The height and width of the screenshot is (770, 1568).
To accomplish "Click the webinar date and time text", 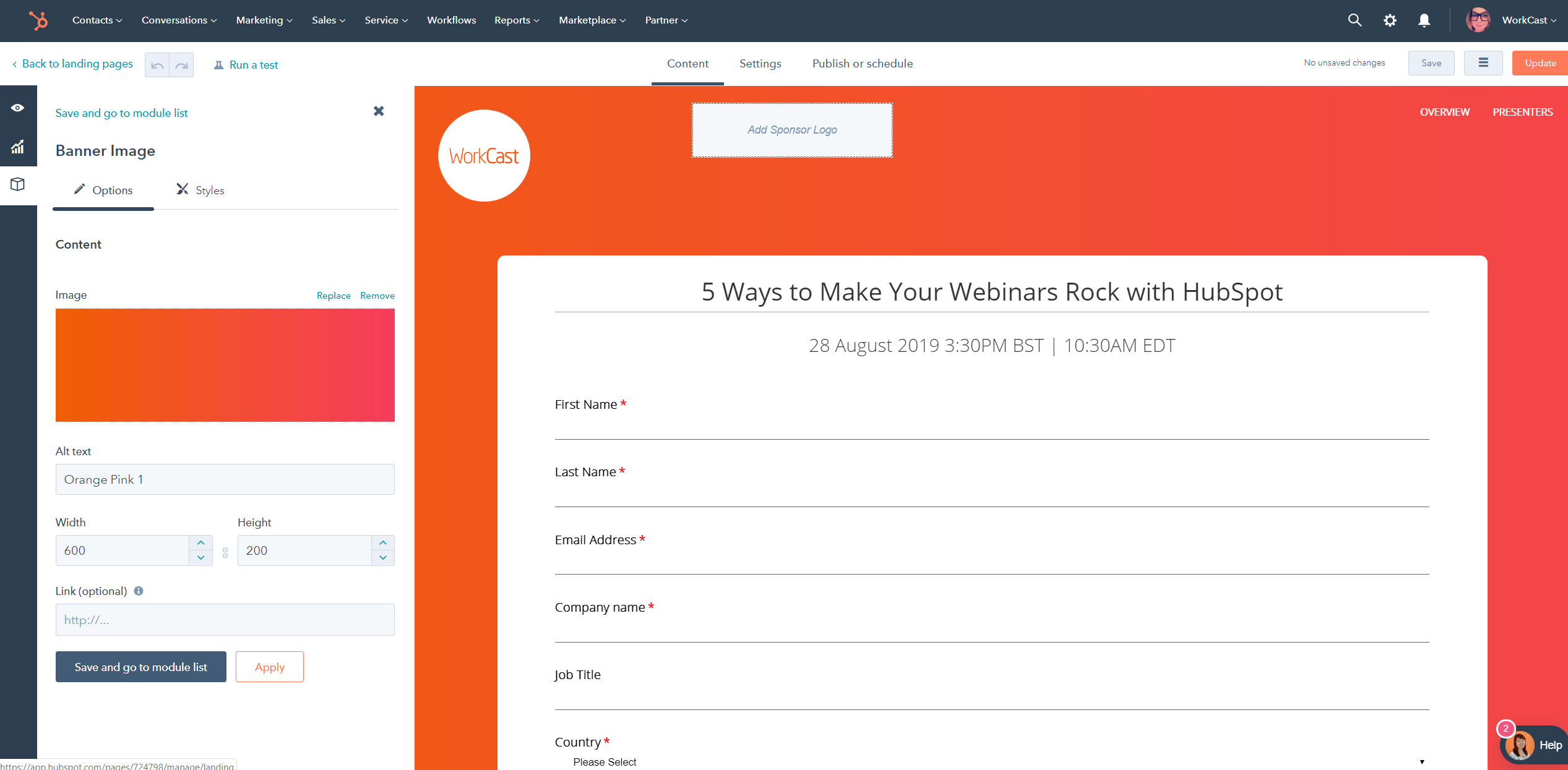I will point(992,346).
